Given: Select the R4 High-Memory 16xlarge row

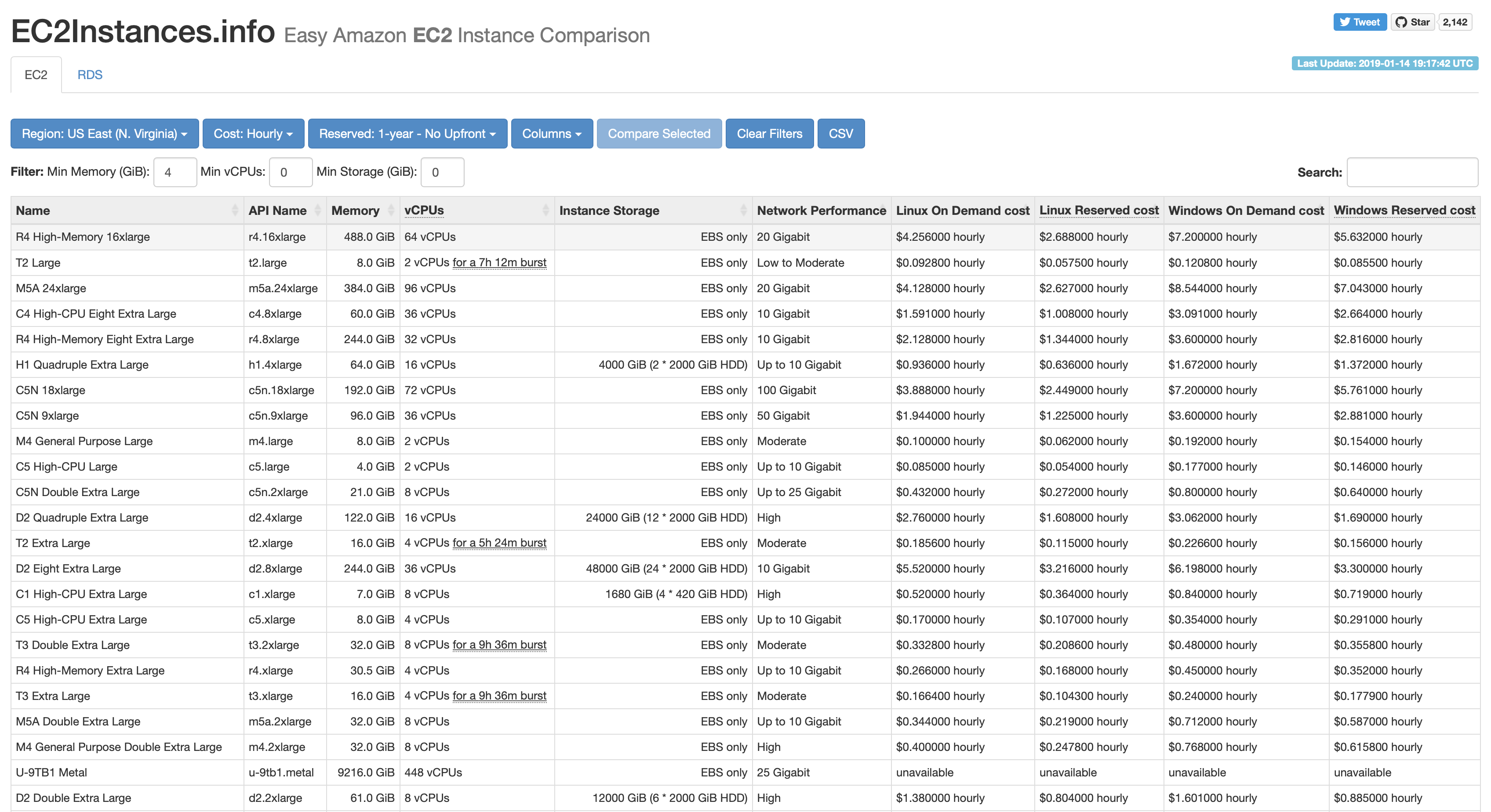Looking at the screenshot, I should [x=745, y=237].
